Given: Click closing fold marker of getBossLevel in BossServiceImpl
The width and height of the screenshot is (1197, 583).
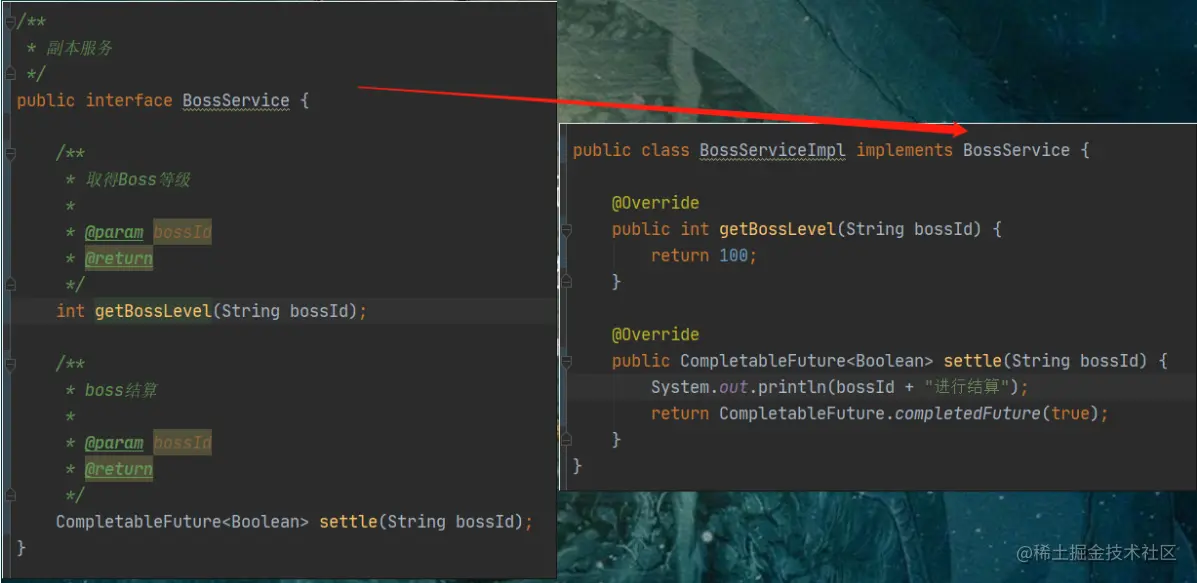Looking at the screenshot, I should (x=566, y=282).
